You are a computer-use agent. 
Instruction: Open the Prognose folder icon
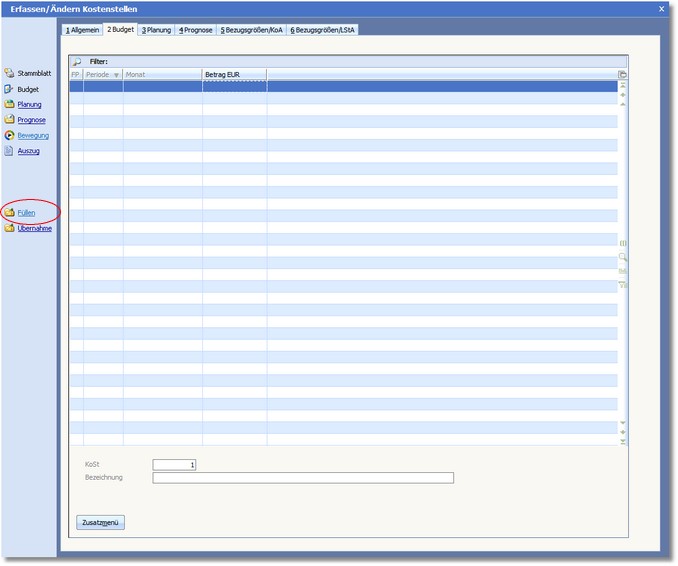click(9, 120)
